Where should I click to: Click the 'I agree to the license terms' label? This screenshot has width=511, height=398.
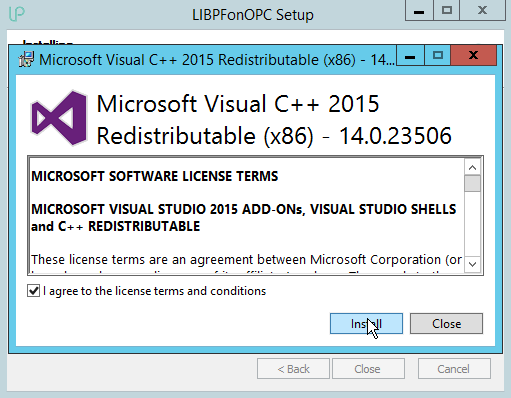[154, 291]
